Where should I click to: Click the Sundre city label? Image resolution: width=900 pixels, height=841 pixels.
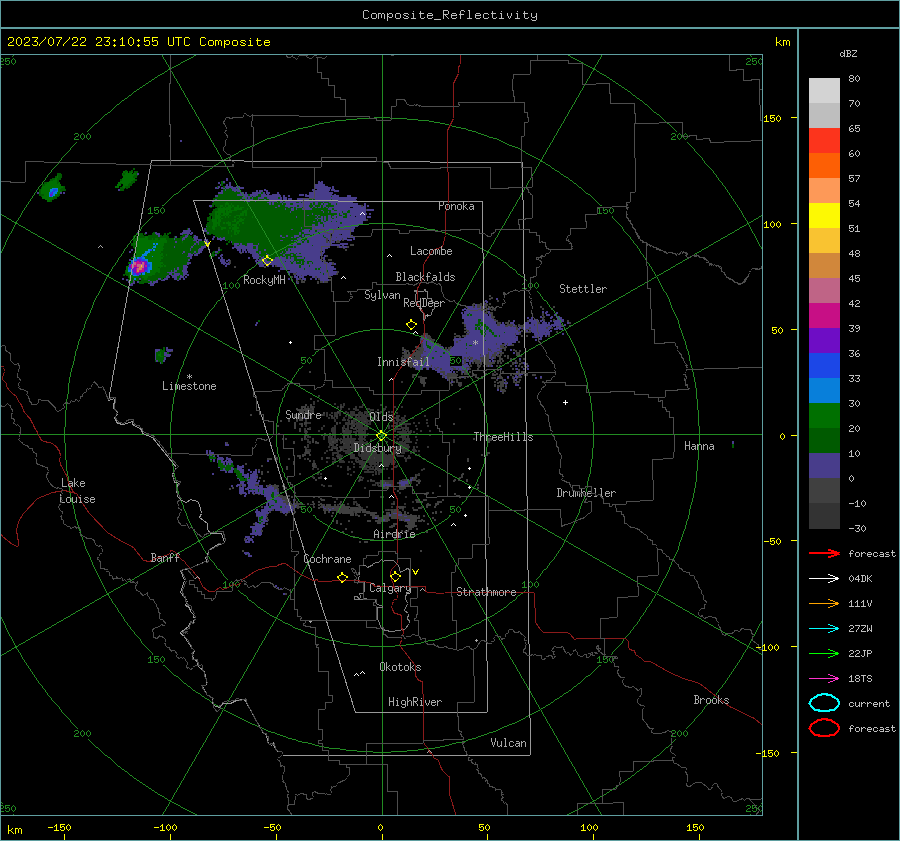pyautogui.click(x=303, y=414)
